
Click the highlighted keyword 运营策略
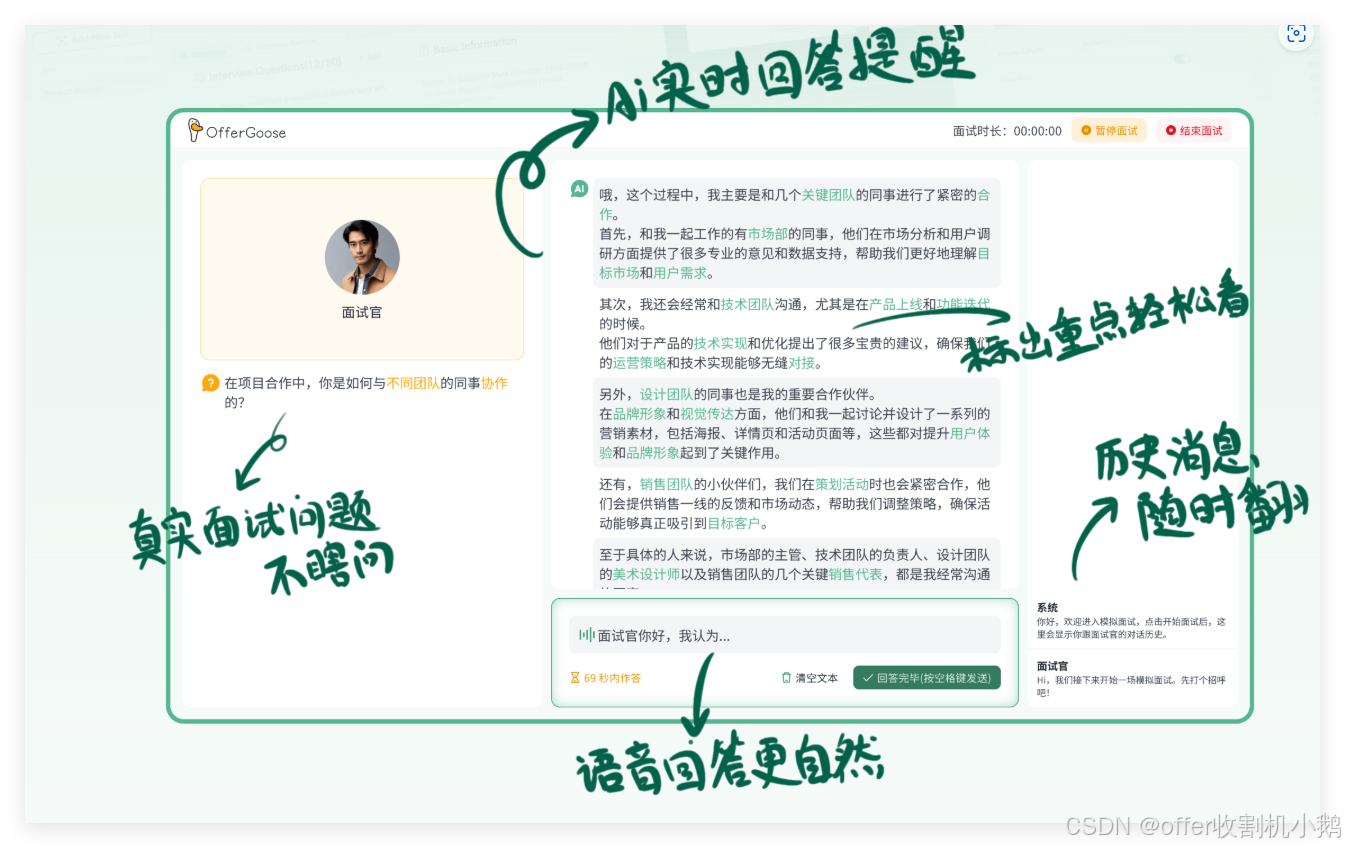click(x=640, y=363)
